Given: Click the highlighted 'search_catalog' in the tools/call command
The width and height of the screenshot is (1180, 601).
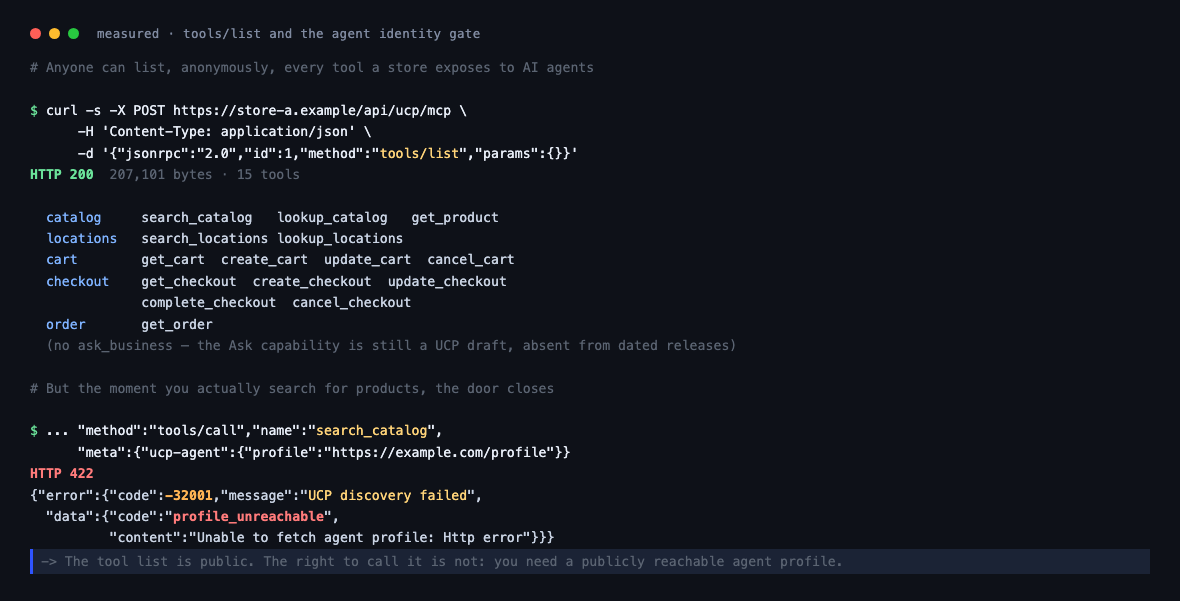Looking at the screenshot, I should (372, 431).
